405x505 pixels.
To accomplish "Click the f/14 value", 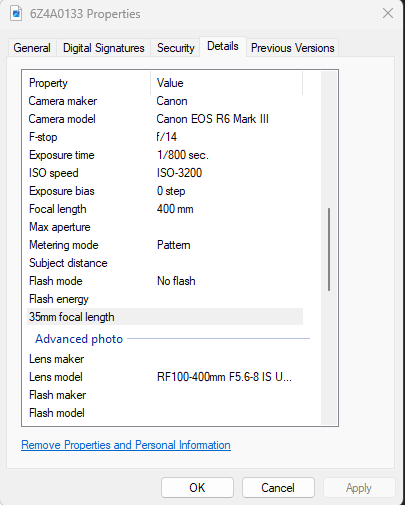I will pyautogui.click(x=167, y=137).
